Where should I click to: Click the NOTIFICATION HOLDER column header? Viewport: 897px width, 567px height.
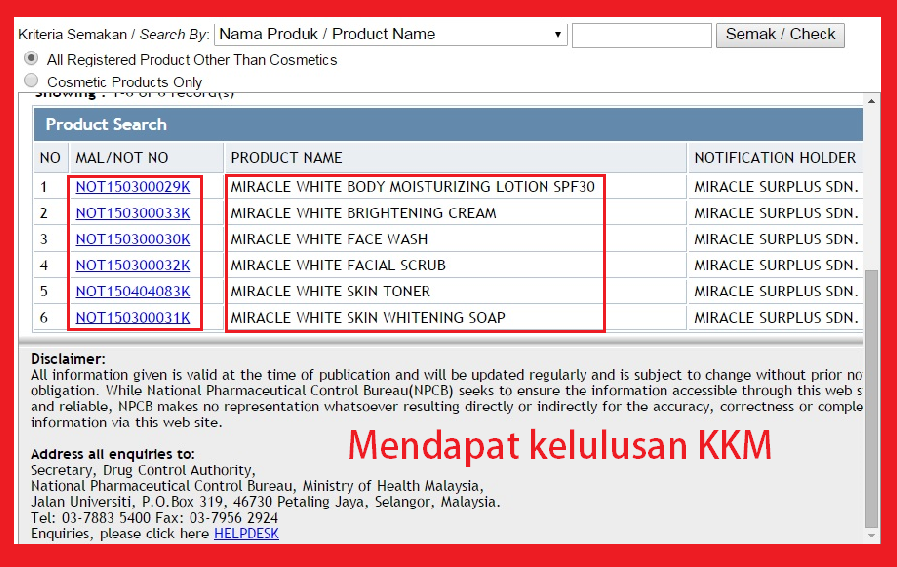776,158
